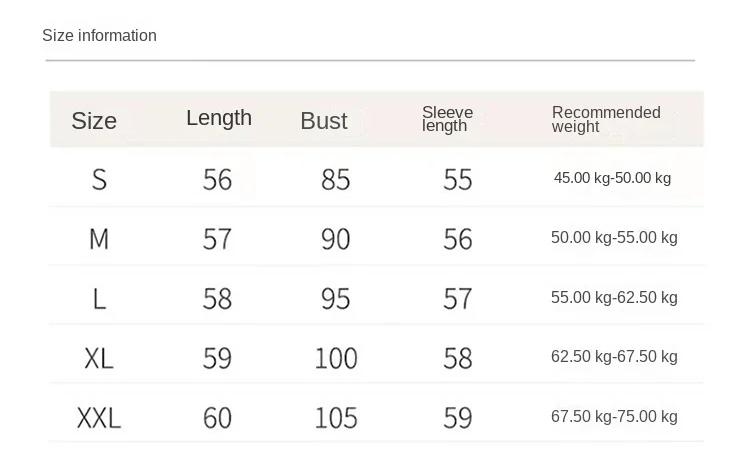Select the 62.50 kg-67.50 kg weight cell
Image resolution: width=750 pixels, height=456 pixels.
tap(614, 357)
